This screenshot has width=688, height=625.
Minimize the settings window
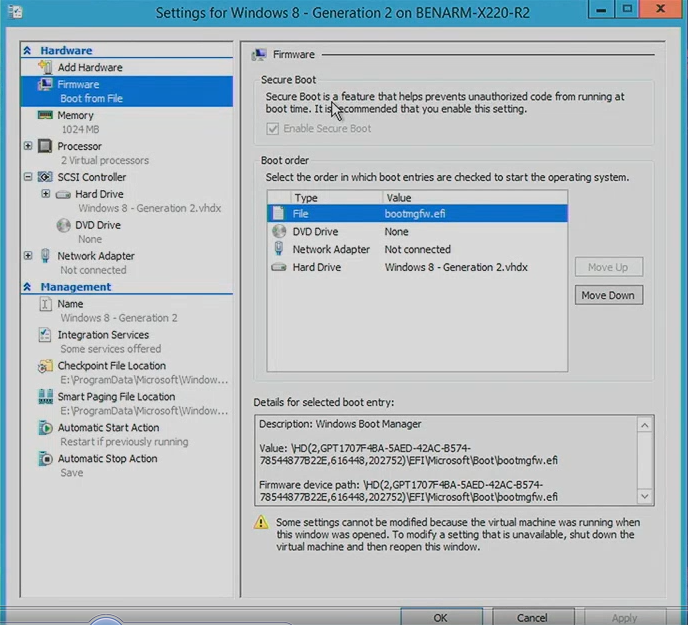point(601,9)
